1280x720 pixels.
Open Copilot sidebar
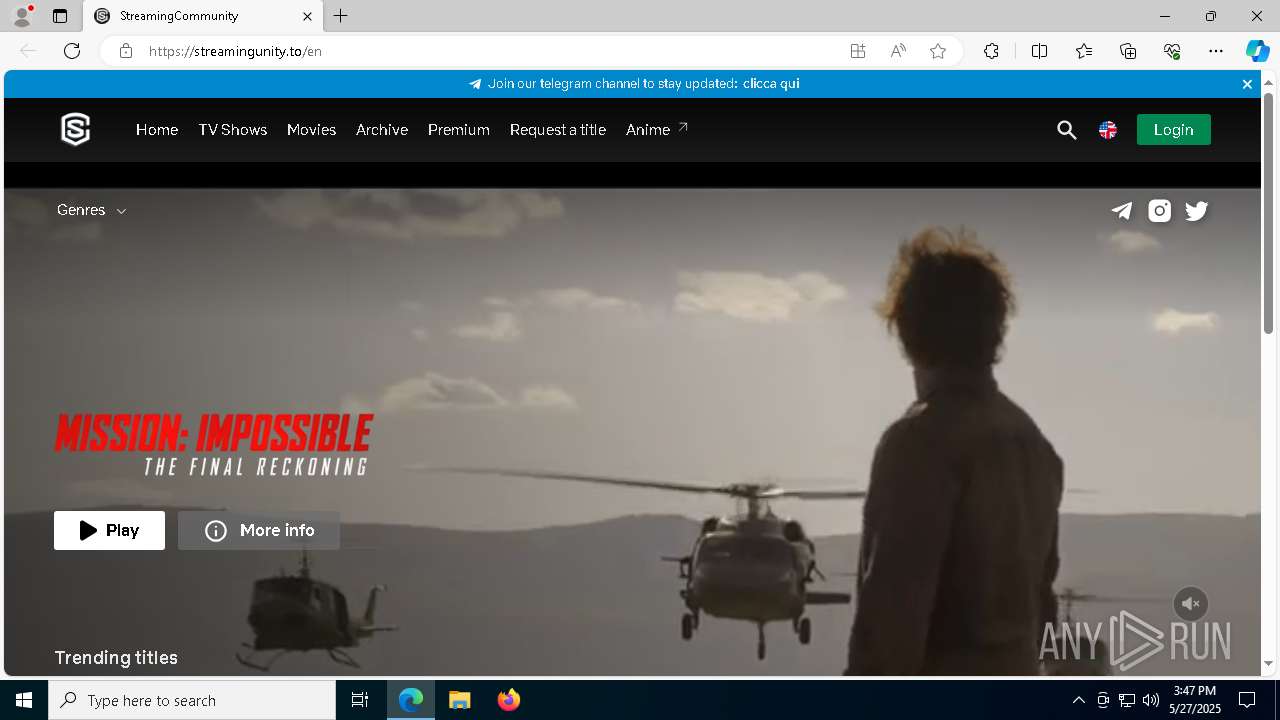click(1257, 51)
